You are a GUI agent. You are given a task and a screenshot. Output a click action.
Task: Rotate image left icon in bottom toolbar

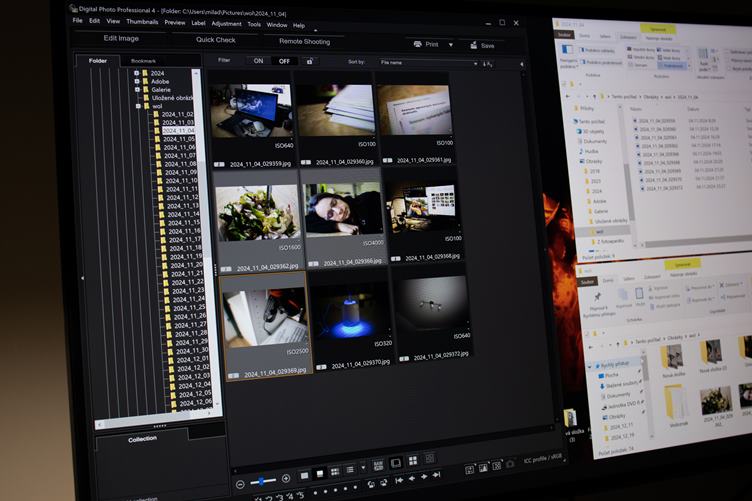coord(371,485)
